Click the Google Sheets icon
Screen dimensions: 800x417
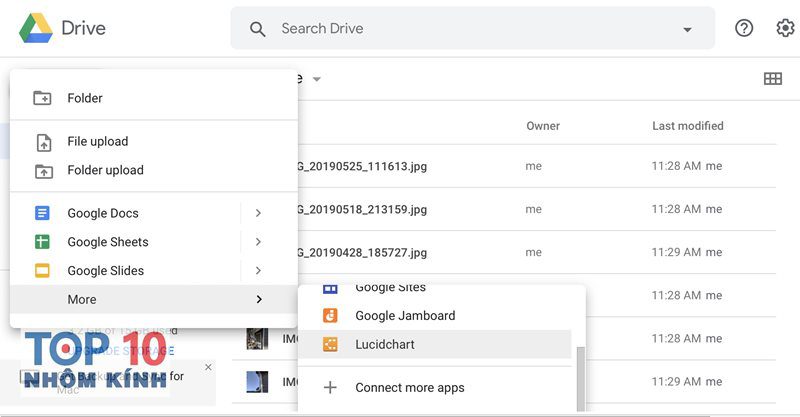coord(42,241)
